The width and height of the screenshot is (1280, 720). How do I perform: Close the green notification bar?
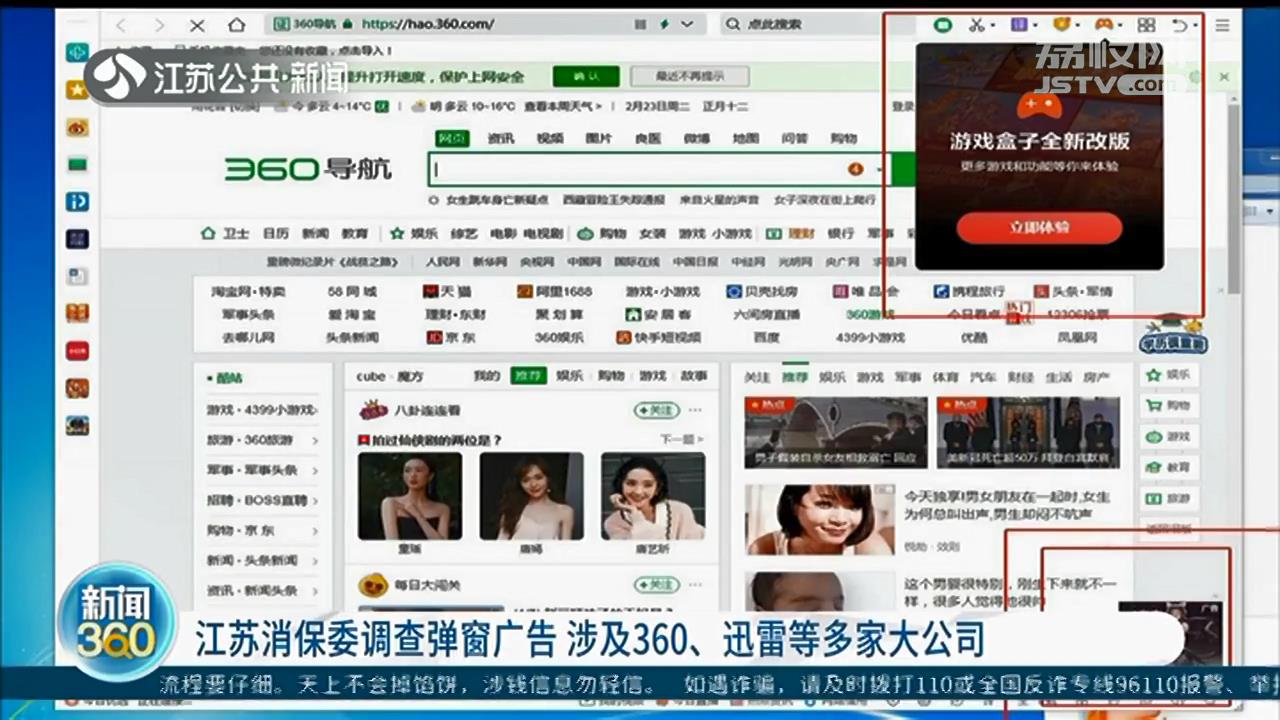click(1224, 76)
